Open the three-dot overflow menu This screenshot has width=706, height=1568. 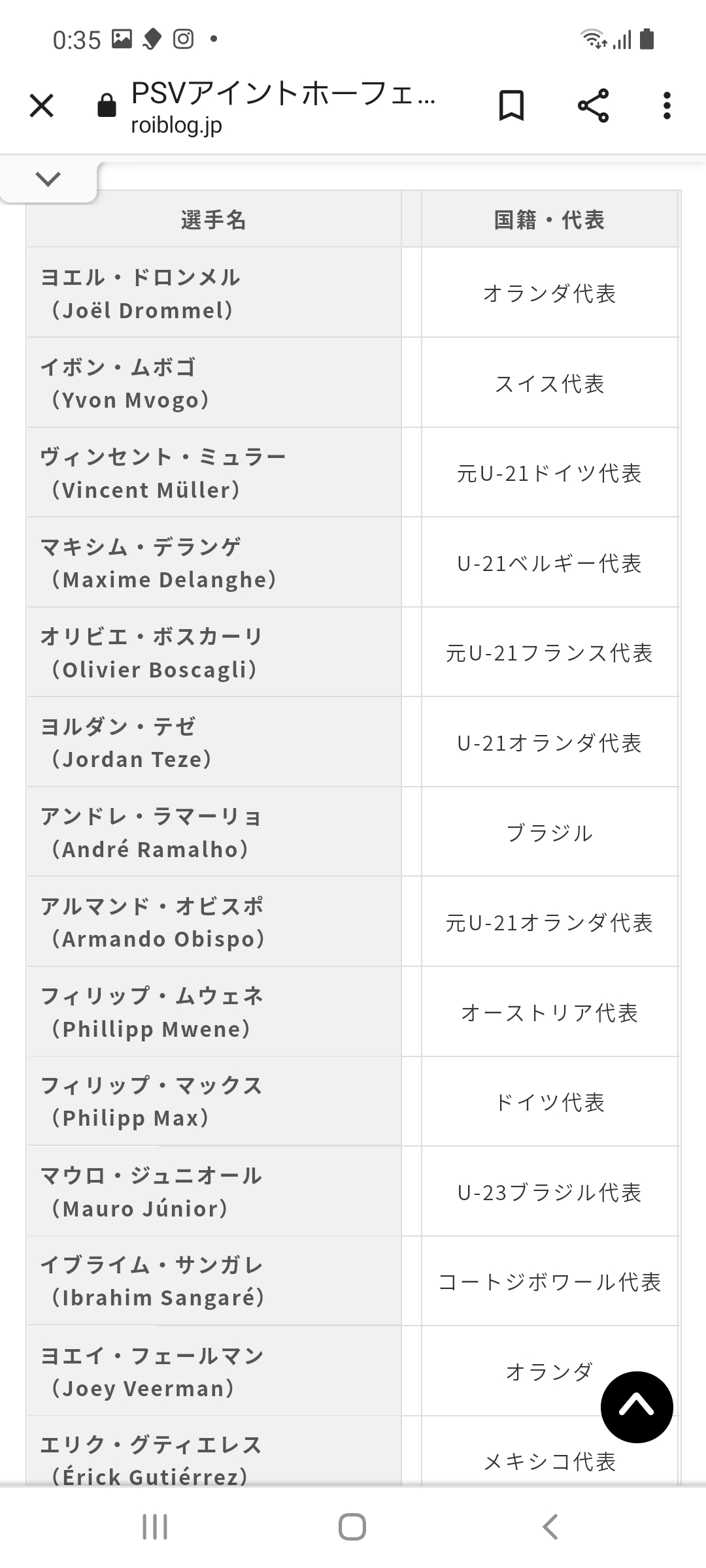coord(667,106)
